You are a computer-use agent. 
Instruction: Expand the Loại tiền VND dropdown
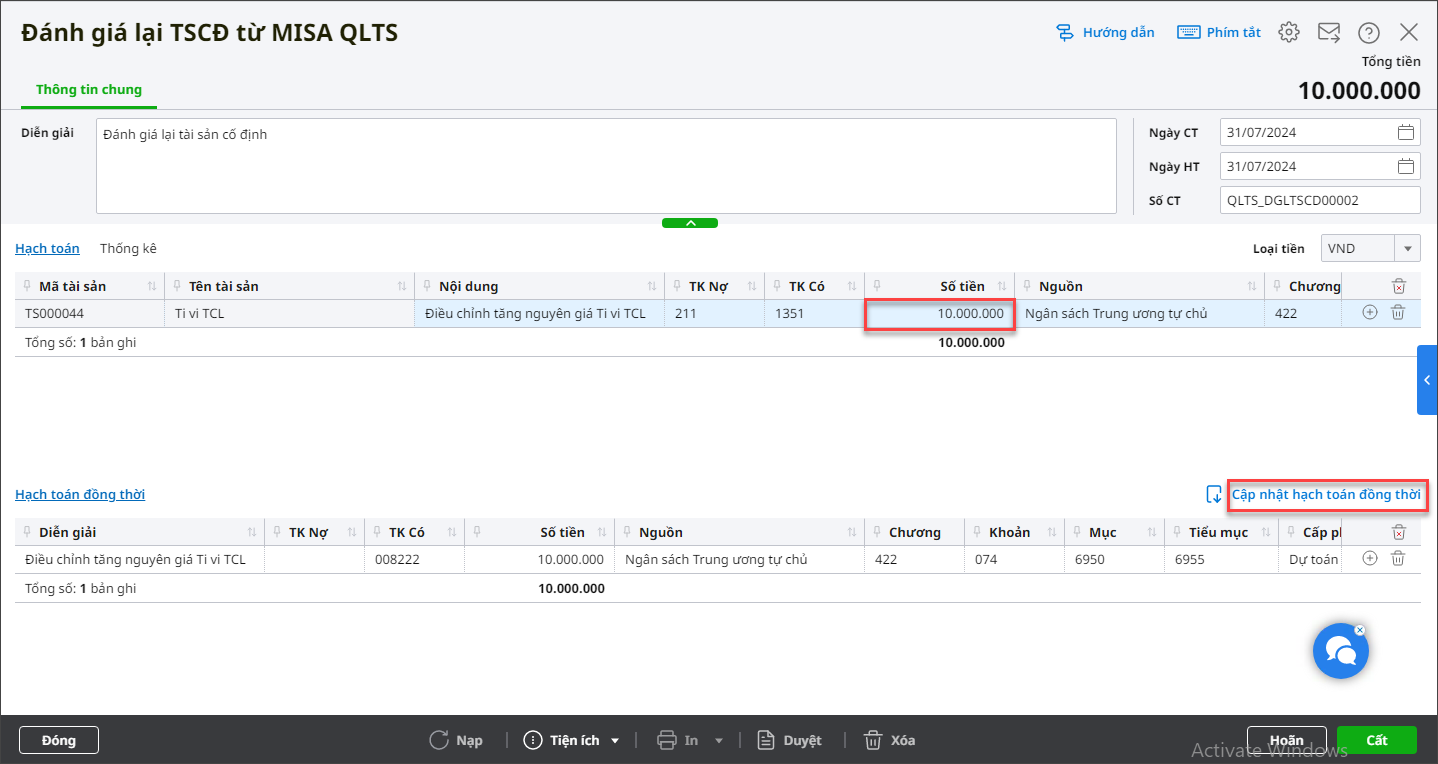1408,248
